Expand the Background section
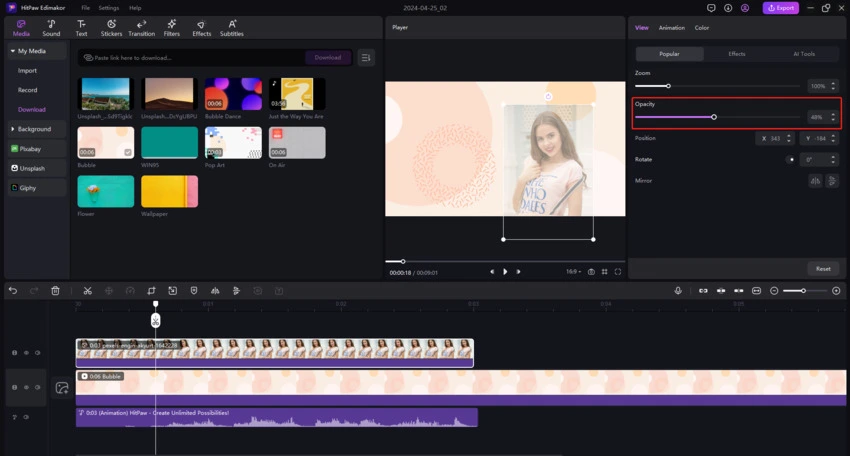 pos(36,129)
